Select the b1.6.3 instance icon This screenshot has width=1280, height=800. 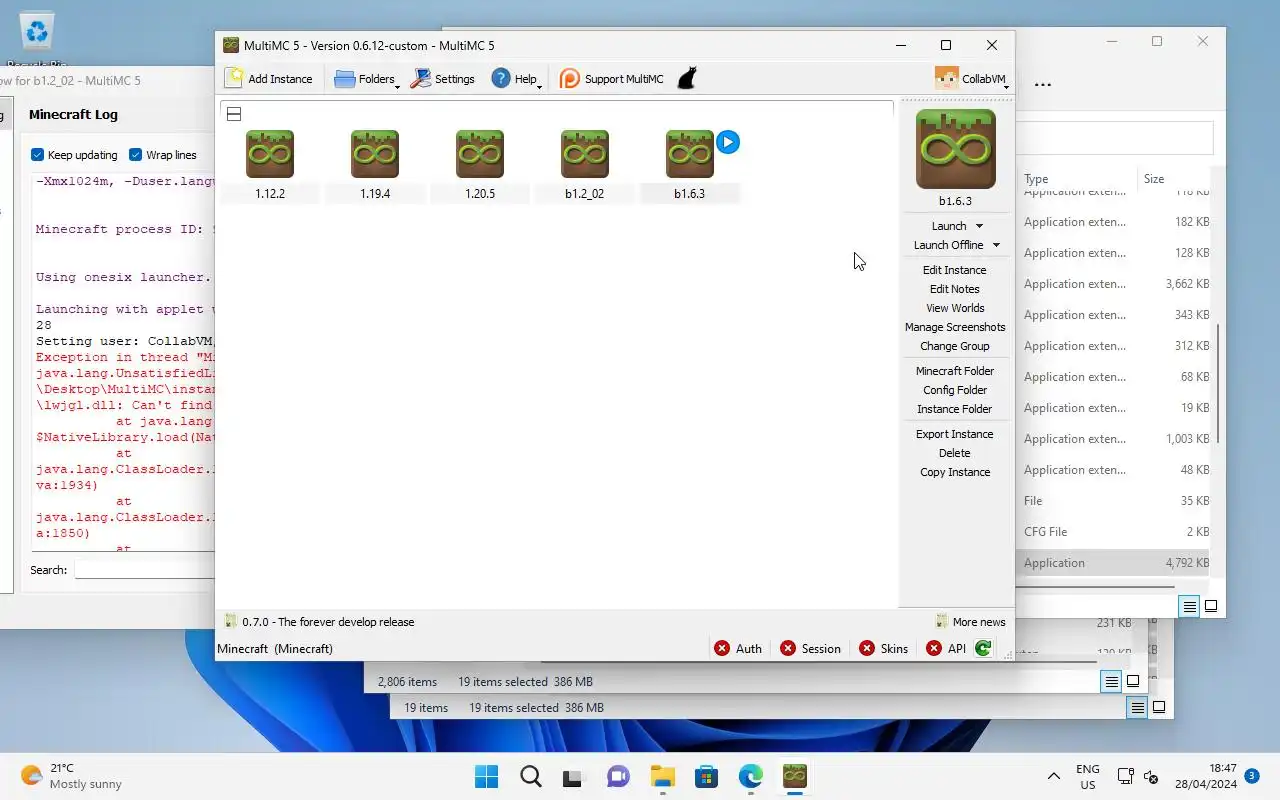690,154
